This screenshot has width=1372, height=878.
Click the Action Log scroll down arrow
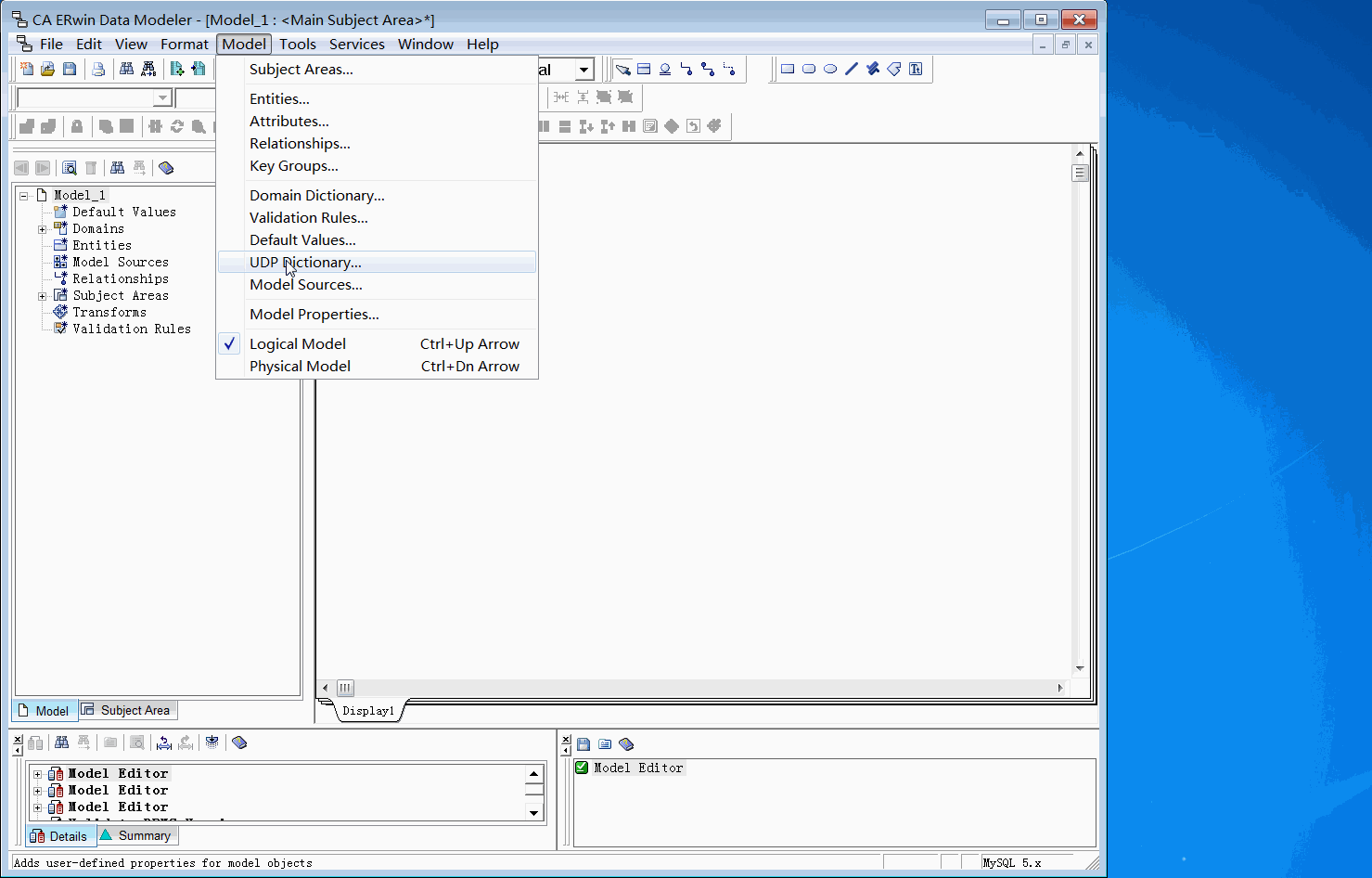(534, 812)
